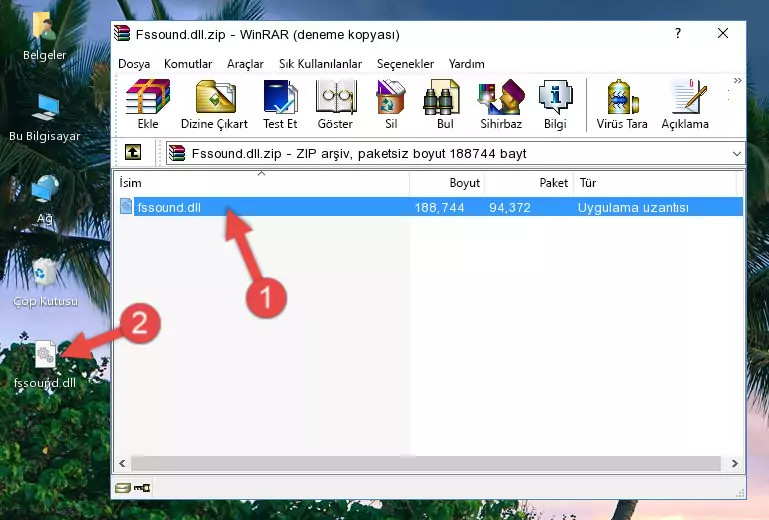Click the 94,372 packed size cell
Image resolution: width=769 pixels, height=520 pixels.
pos(510,208)
